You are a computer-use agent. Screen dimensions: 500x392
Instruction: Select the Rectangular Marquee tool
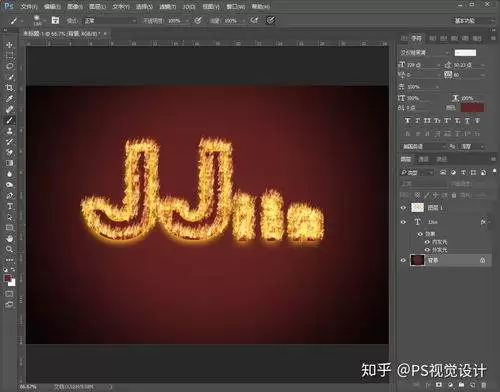click(9, 56)
